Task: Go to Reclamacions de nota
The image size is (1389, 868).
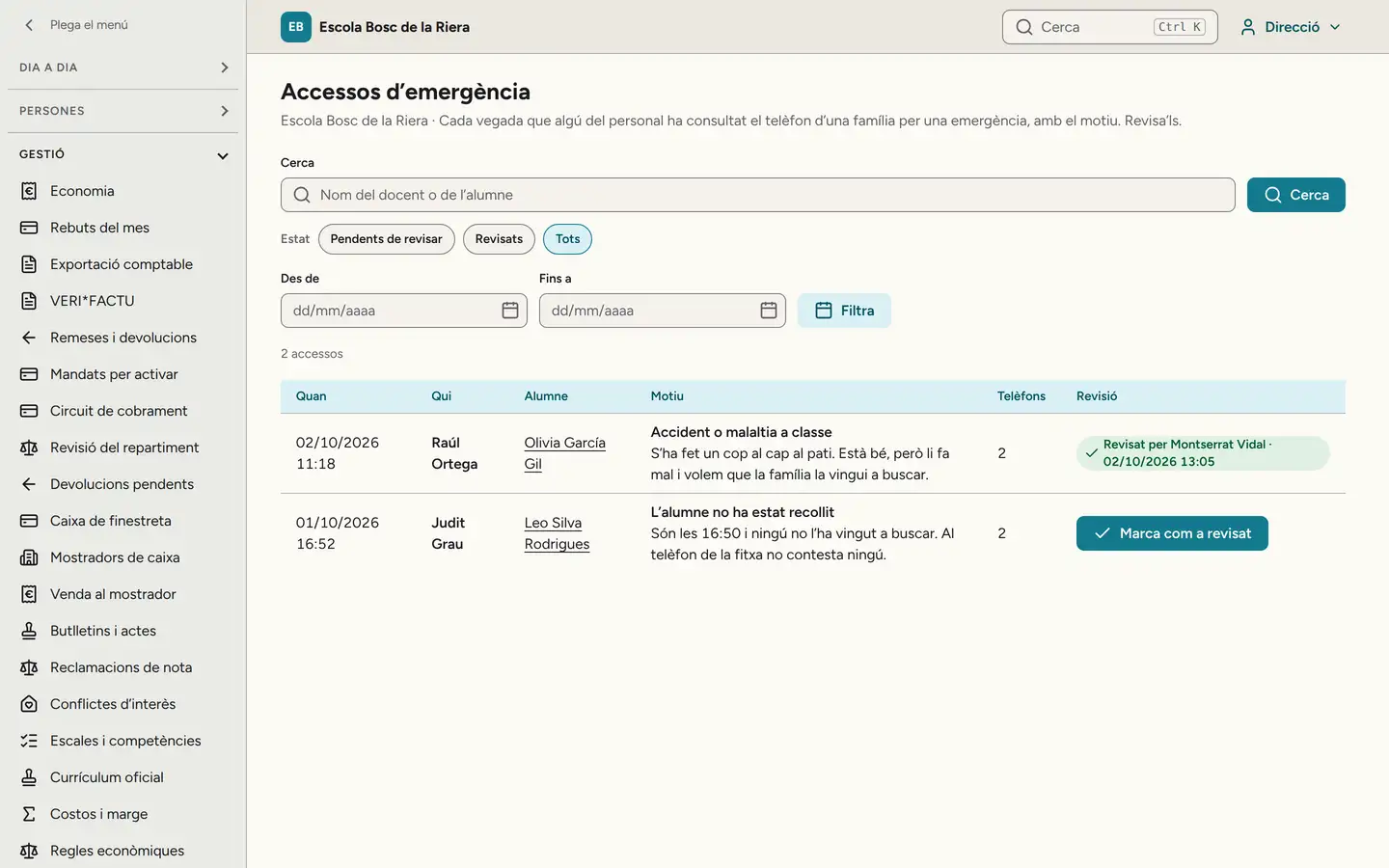Action: click(123, 667)
